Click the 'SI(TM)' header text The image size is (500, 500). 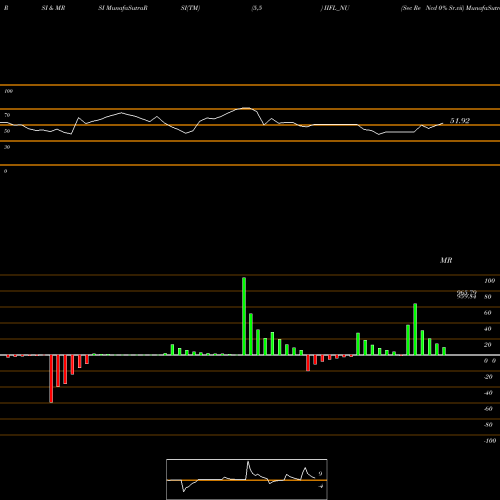click(190, 8)
